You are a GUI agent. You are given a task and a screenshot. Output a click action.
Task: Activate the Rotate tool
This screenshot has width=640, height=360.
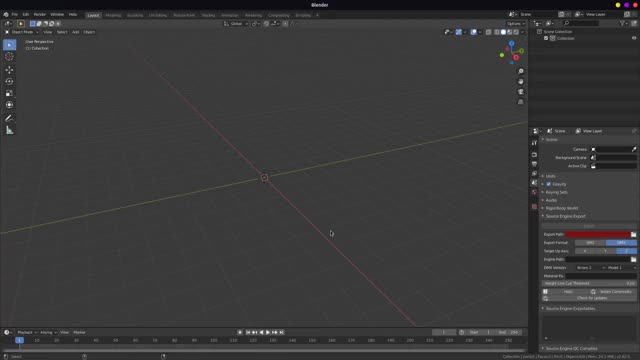tap(9, 82)
